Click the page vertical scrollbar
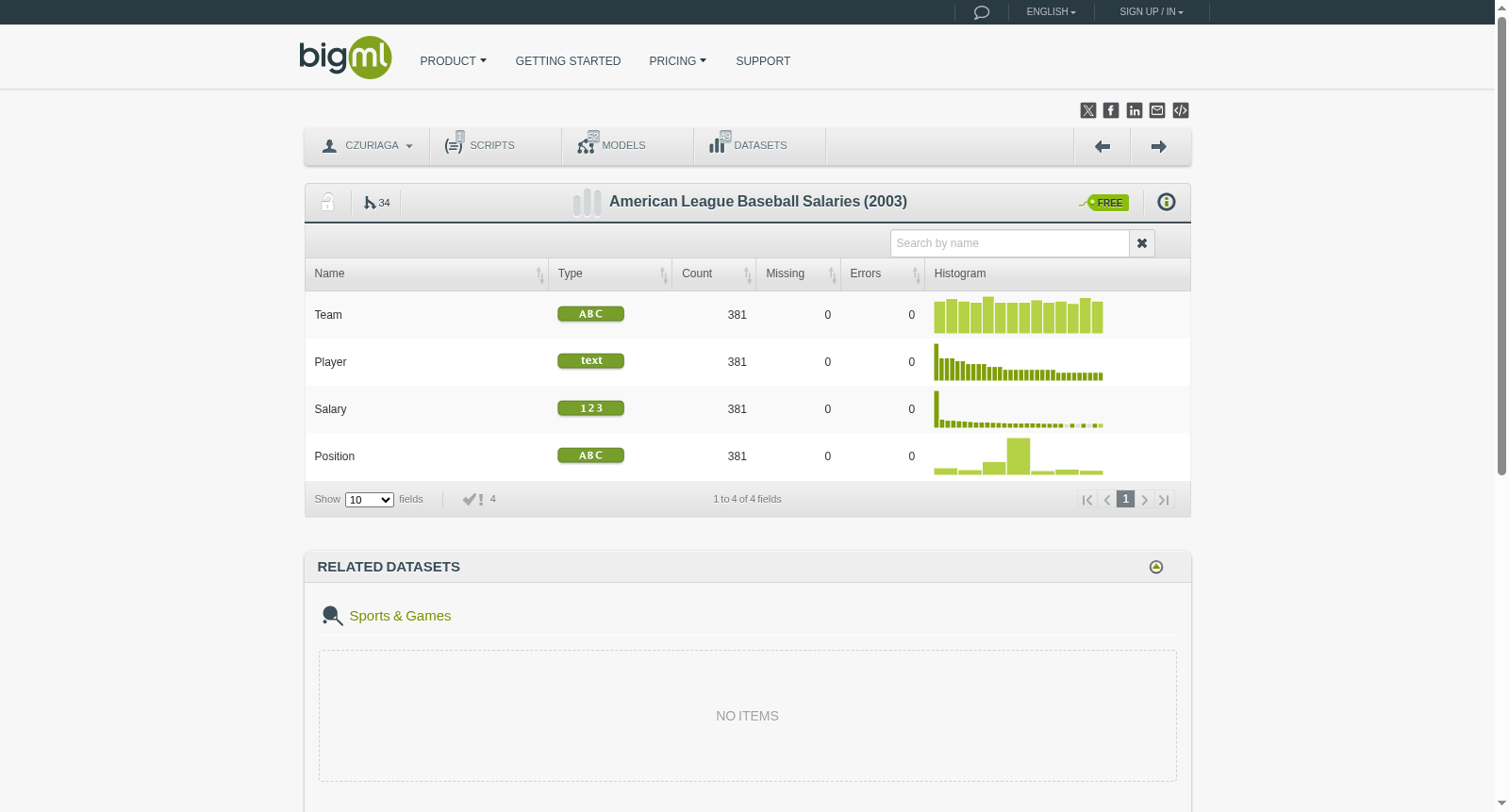This screenshot has height=812, width=1509. (1501, 245)
